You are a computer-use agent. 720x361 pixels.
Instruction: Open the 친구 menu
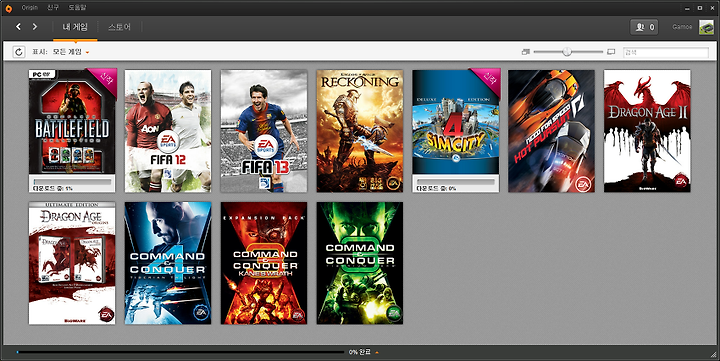coord(53,8)
